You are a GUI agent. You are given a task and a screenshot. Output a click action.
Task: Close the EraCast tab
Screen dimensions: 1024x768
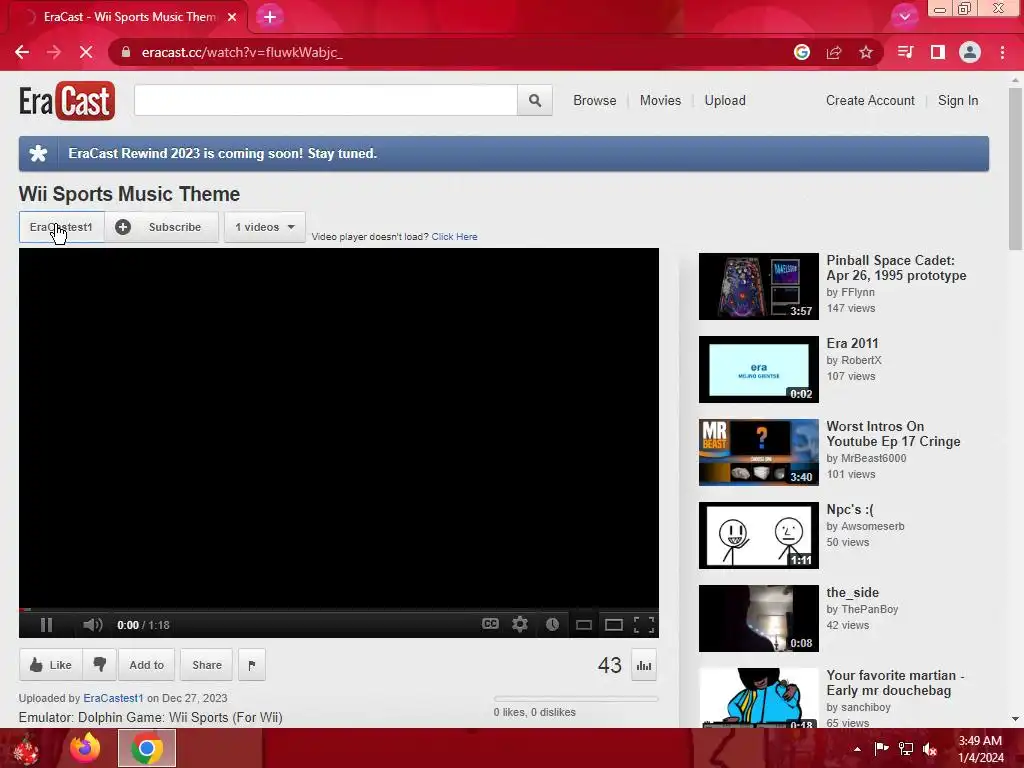[x=232, y=17]
